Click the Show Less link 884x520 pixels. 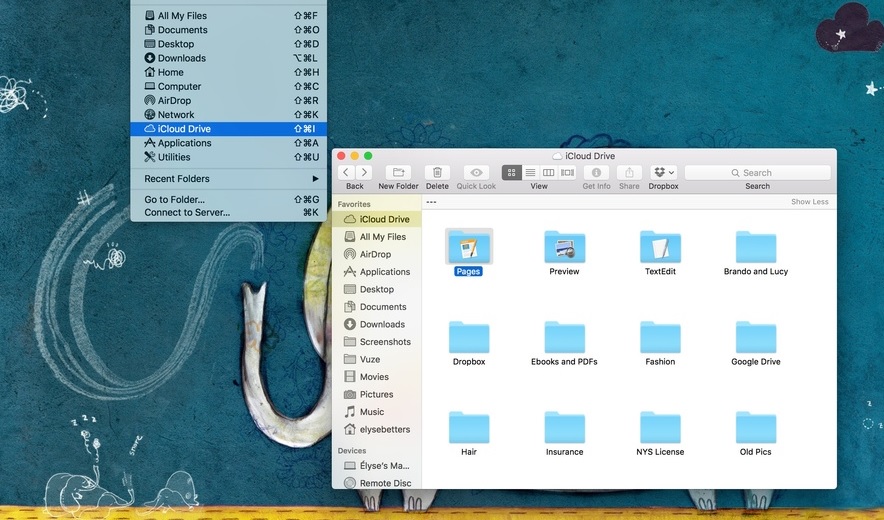[810, 202]
